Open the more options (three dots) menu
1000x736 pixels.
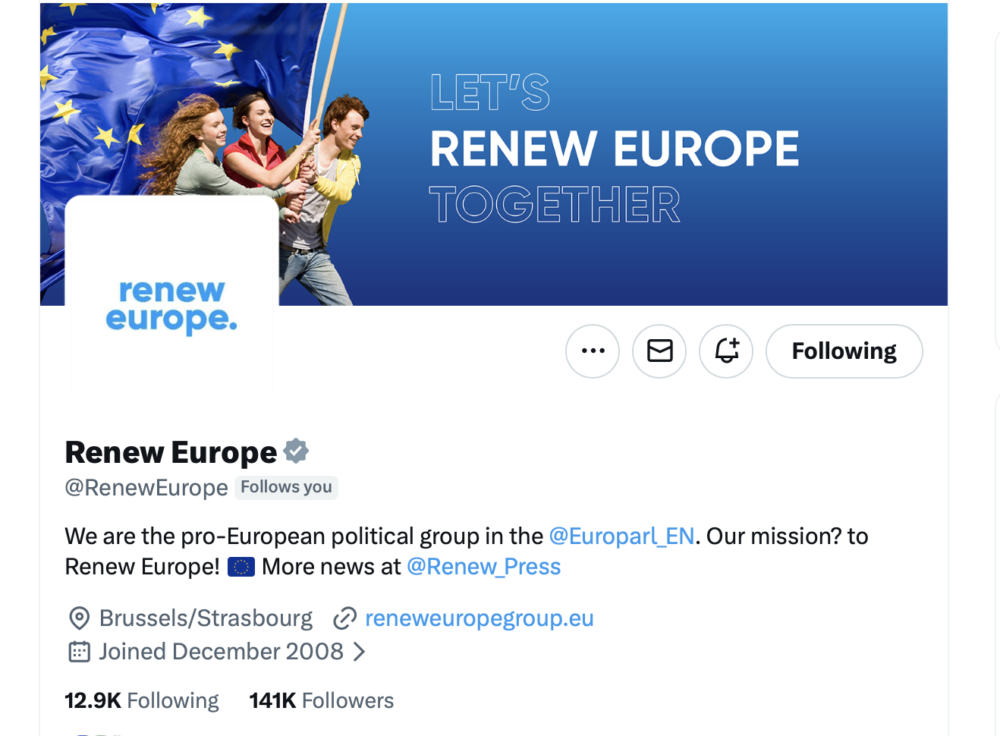click(593, 351)
